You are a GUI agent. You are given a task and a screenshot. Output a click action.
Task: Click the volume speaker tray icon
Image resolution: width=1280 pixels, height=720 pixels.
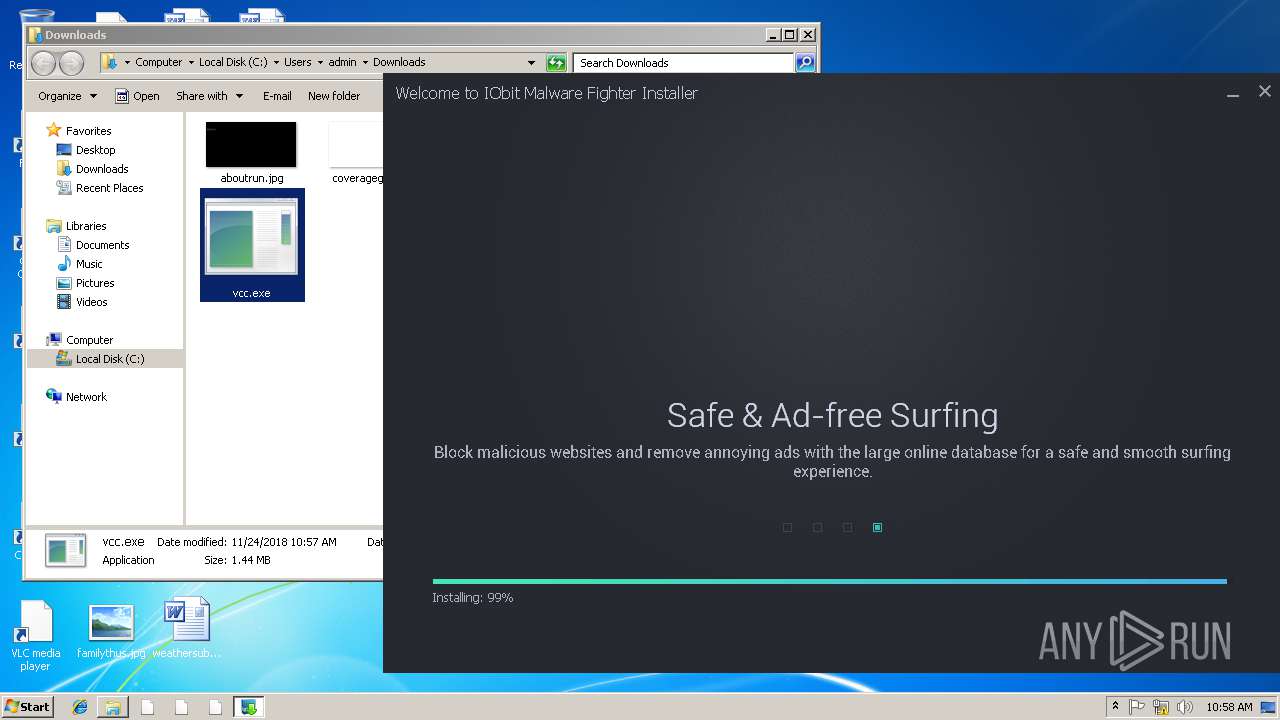(1184, 707)
